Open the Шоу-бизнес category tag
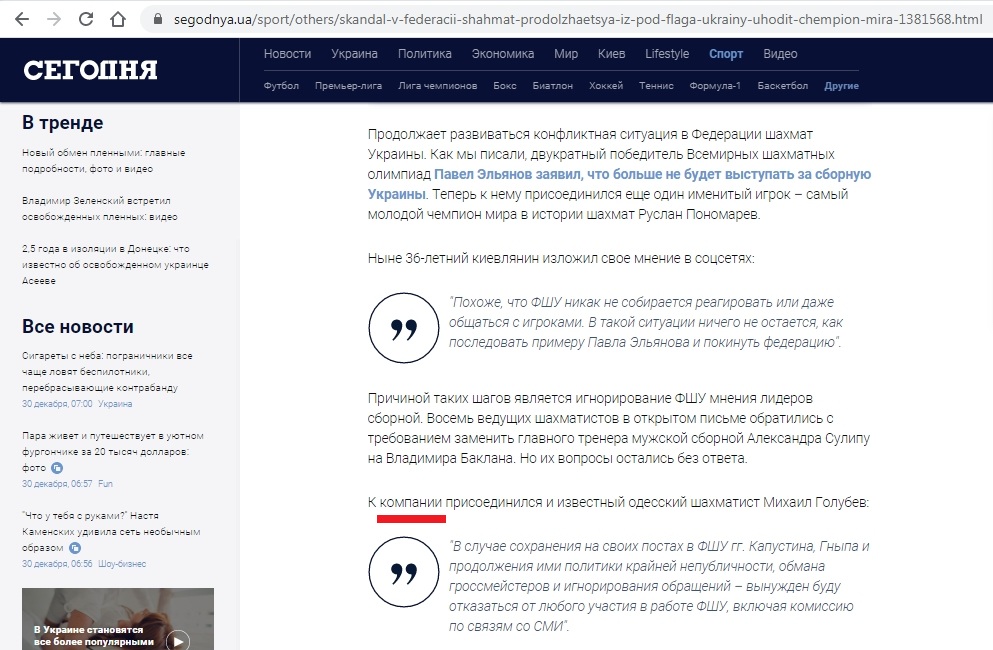 tap(122, 563)
